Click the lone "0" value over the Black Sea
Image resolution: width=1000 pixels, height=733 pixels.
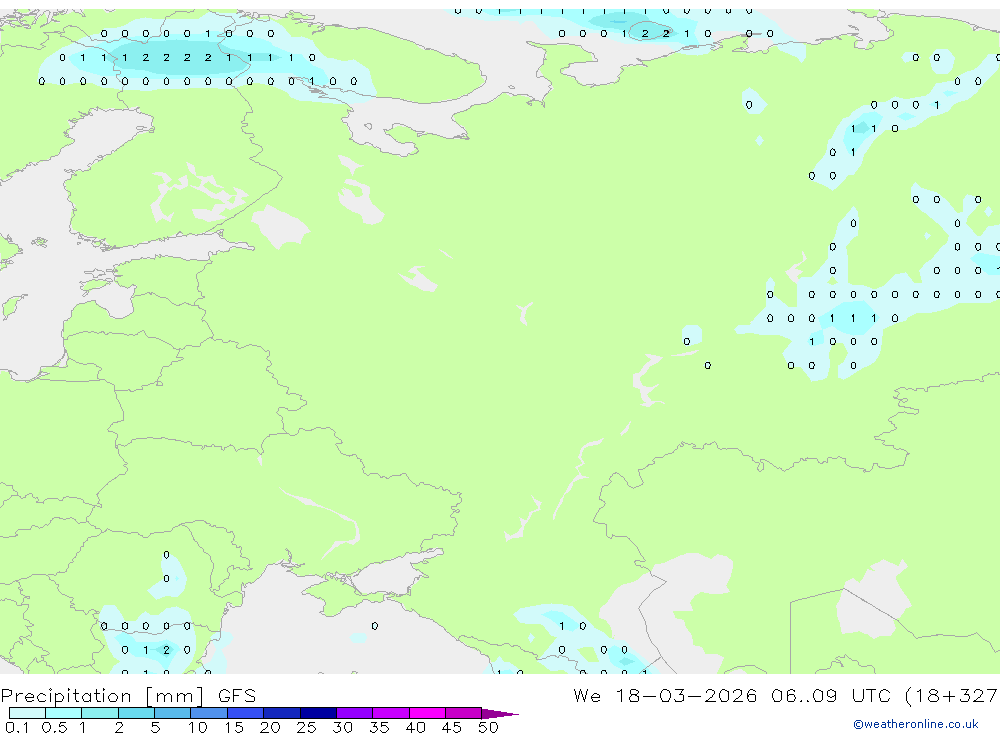pos(374,626)
